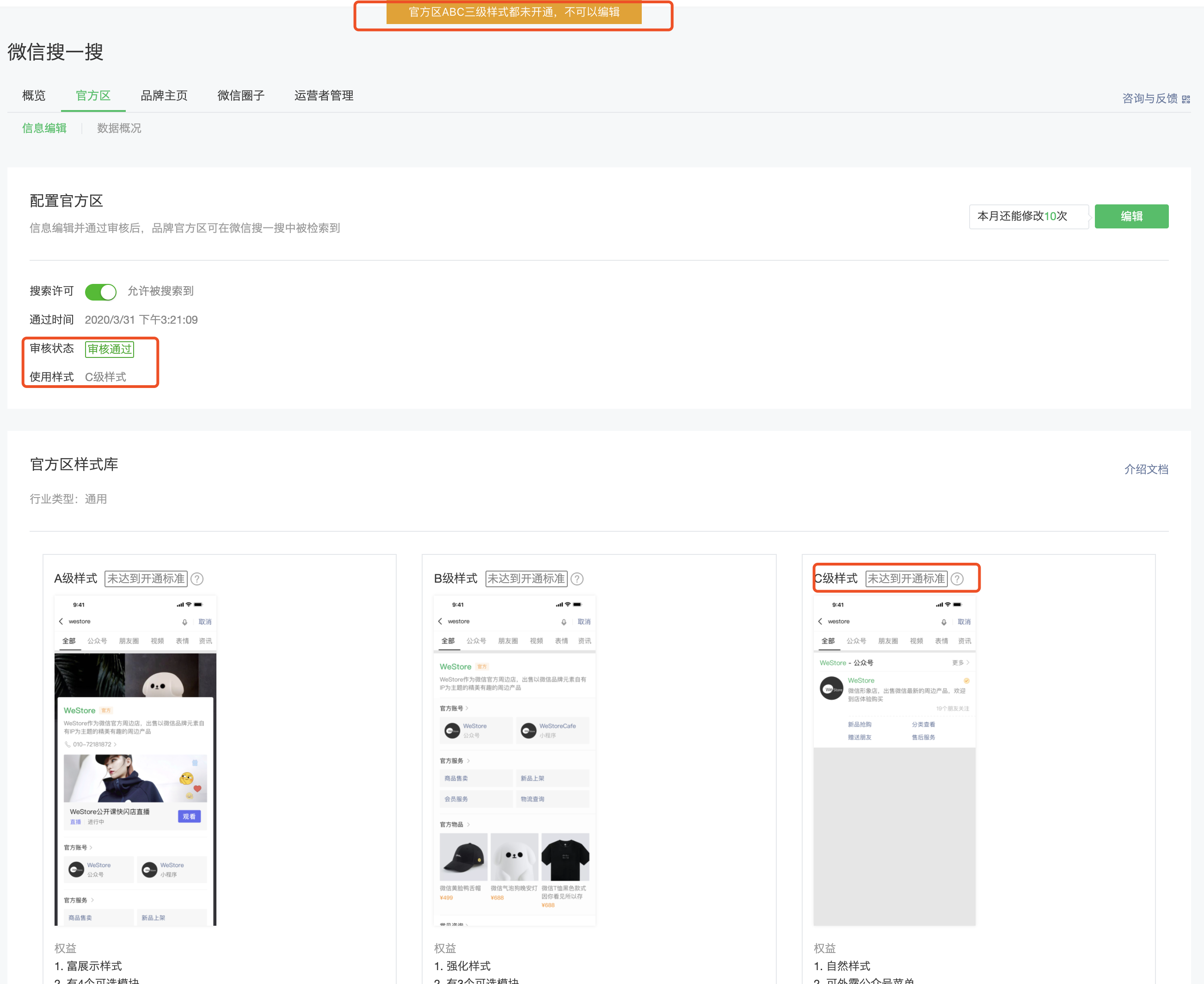Open the 概览 tab
This screenshot has height=984, width=1204.
(x=33, y=96)
